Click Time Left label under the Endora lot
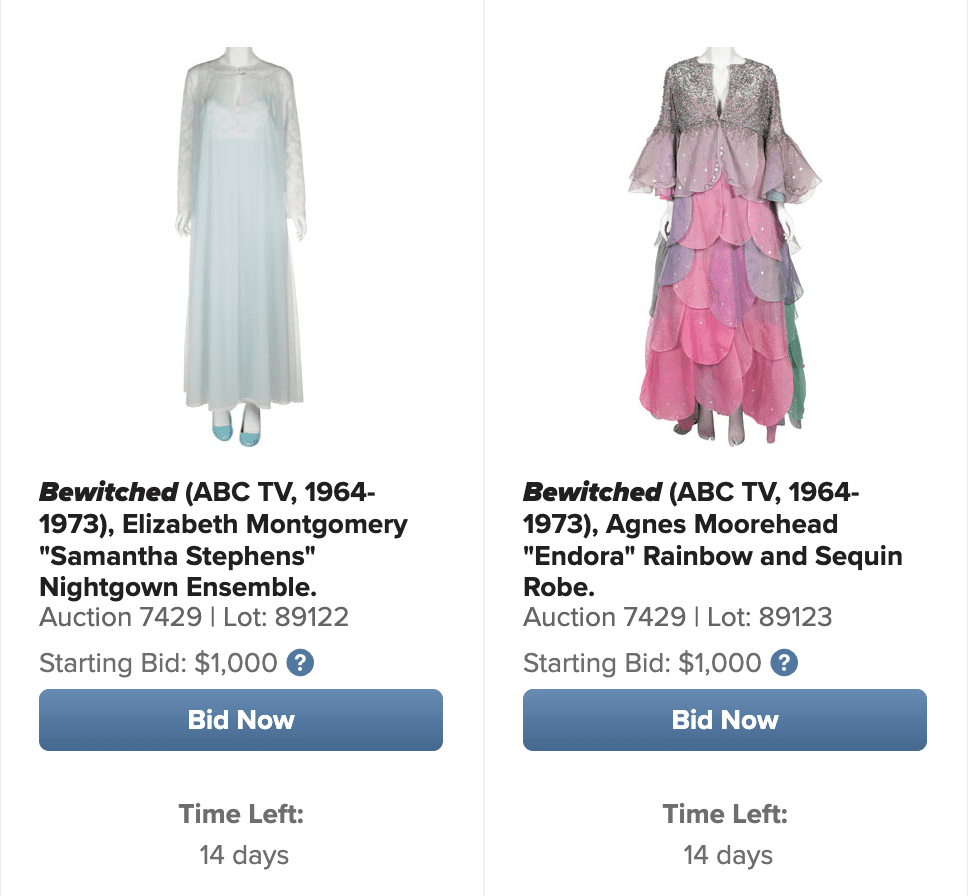 [725, 814]
